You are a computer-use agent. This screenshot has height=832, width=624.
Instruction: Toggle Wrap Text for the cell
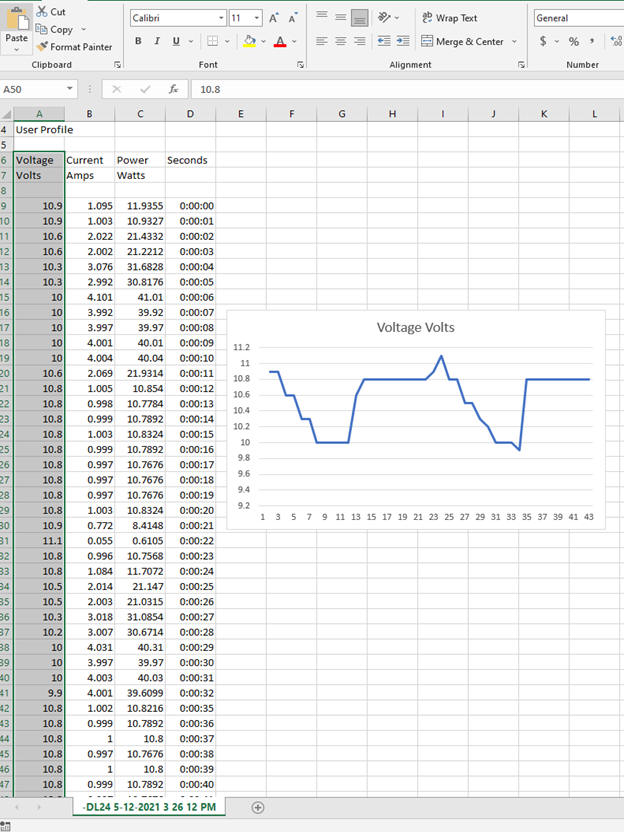(x=449, y=18)
